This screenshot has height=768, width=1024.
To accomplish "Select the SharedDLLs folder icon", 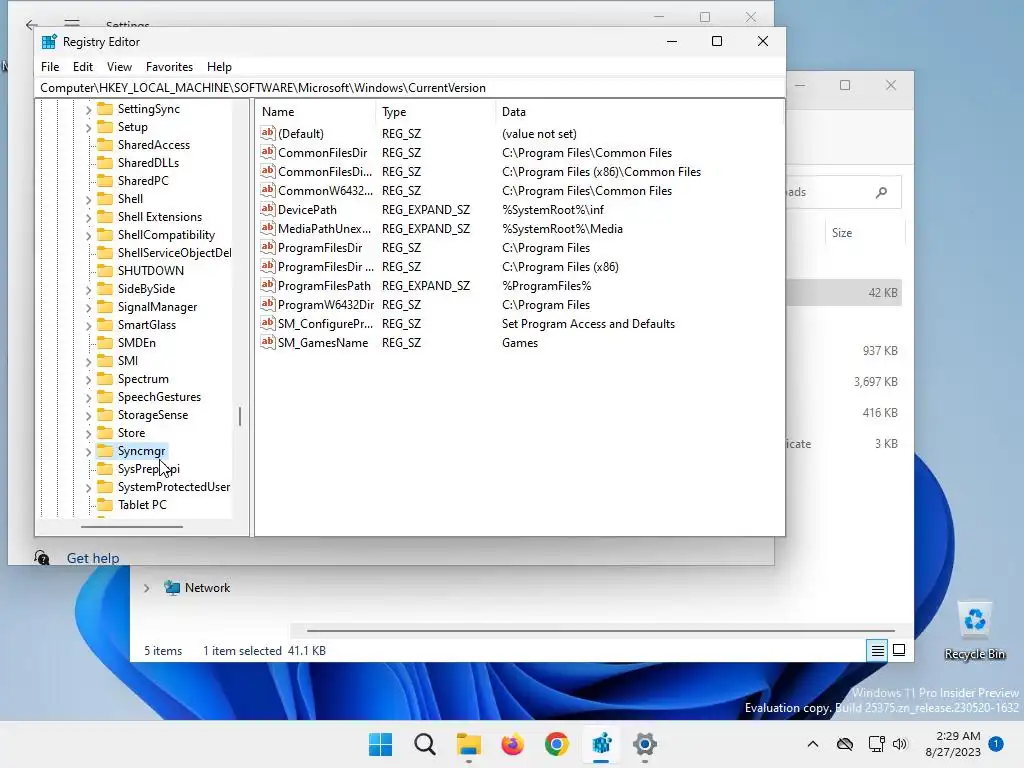I will pyautogui.click(x=104, y=163).
